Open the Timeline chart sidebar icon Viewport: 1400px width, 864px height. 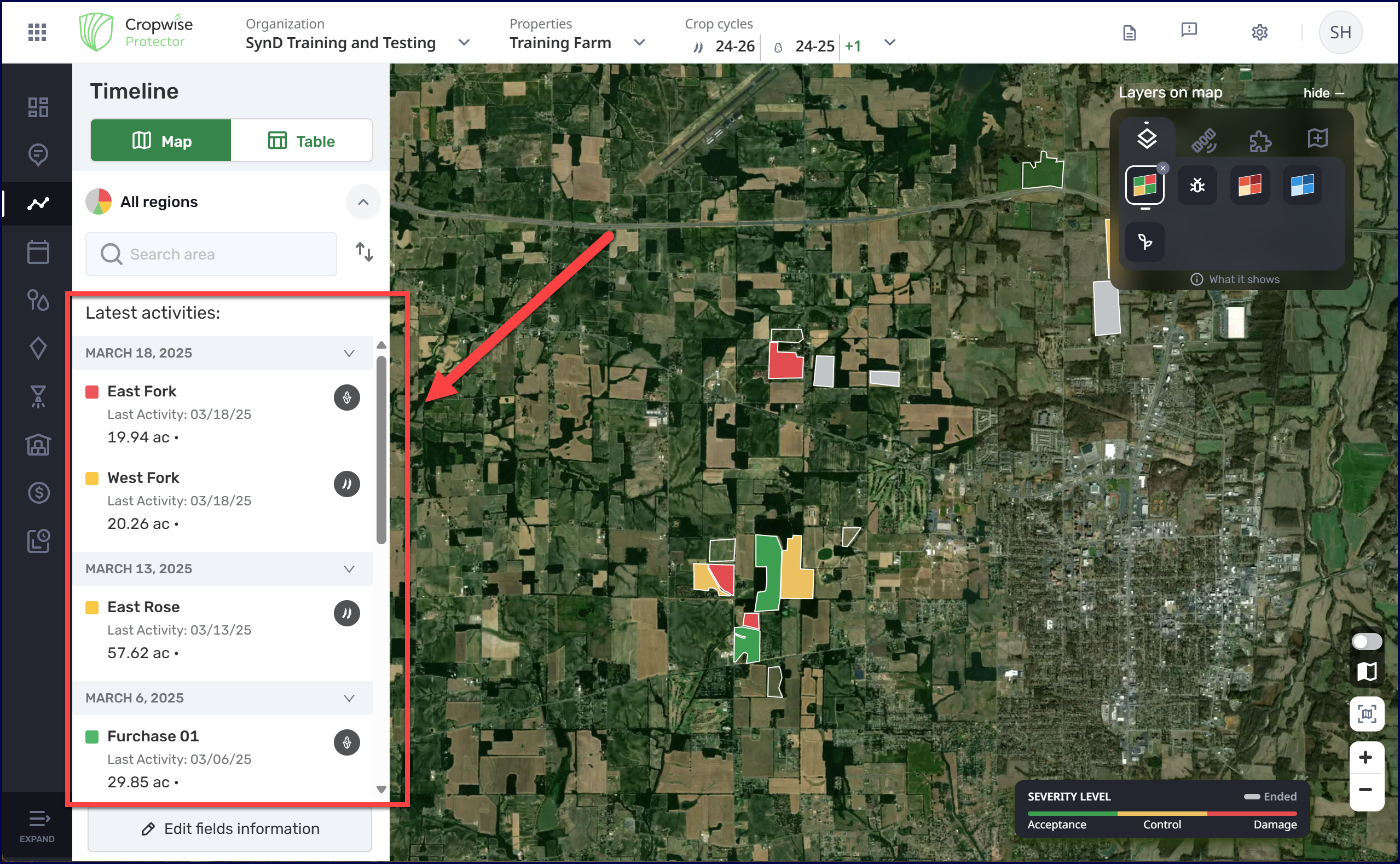(x=38, y=203)
